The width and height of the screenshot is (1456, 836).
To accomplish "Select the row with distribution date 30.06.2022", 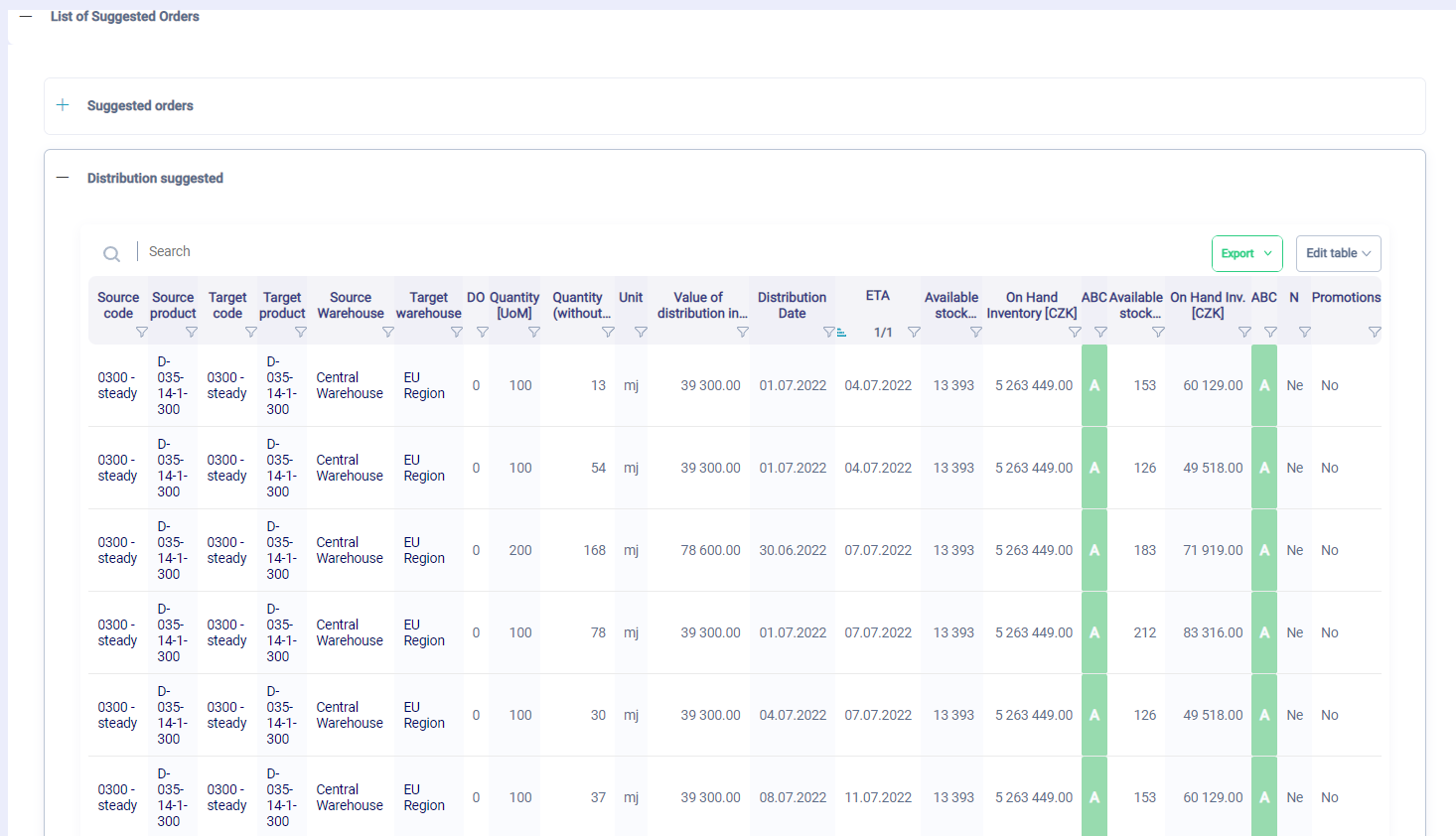I will [793, 550].
